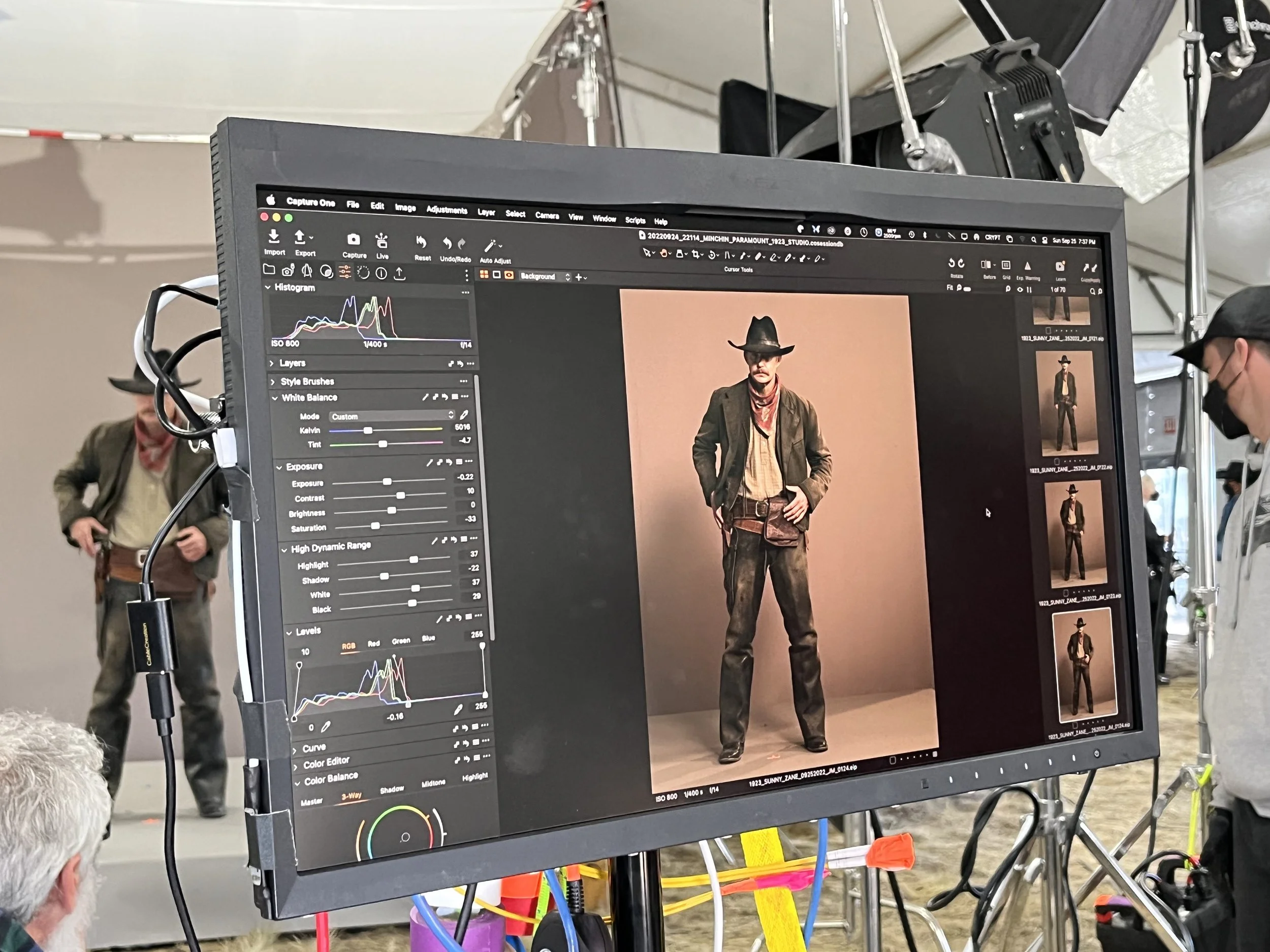Start Live view from the toolbar
The height and width of the screenshot is (952, 1270).
point(381,241)
